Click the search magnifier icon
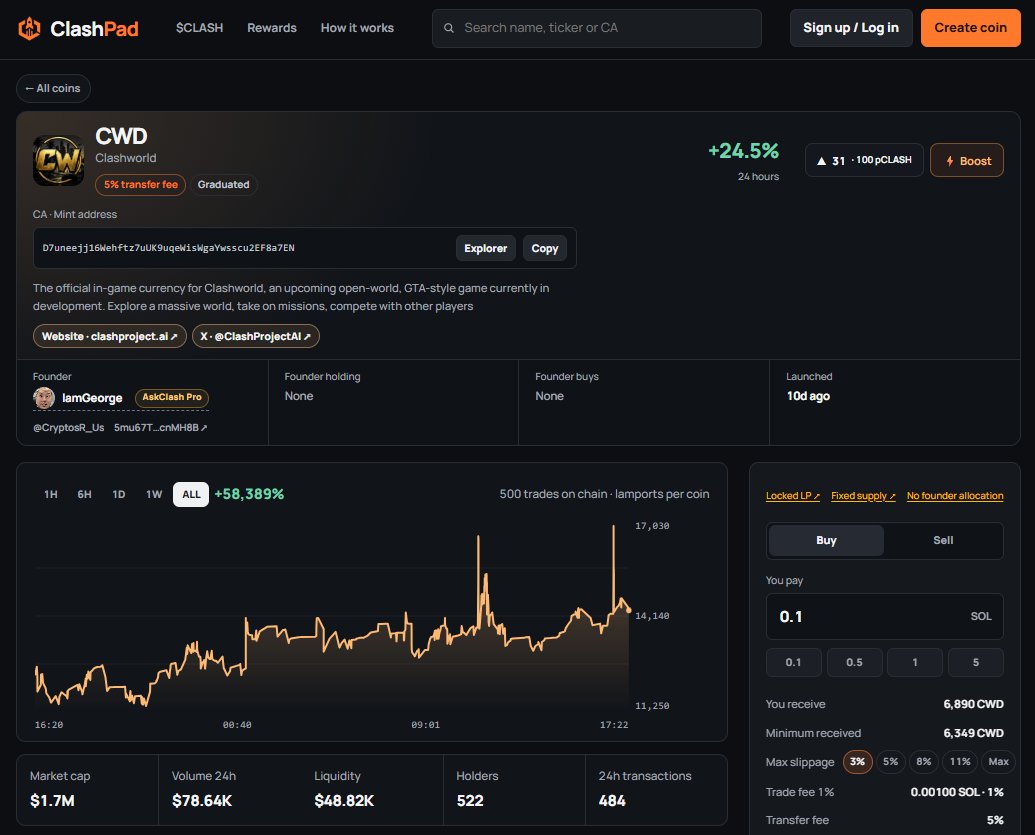This screenshot has width=1035, height=835. pyautogui.click(x=449, y=28)
